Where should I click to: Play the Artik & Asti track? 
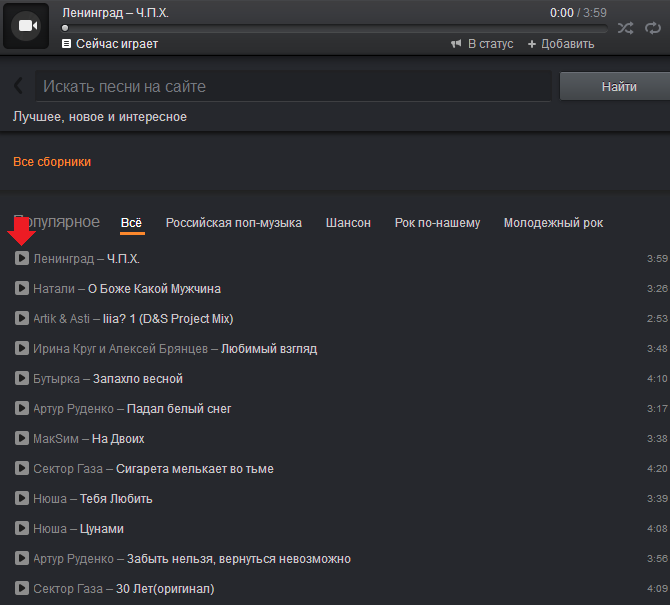coord(22,318)
